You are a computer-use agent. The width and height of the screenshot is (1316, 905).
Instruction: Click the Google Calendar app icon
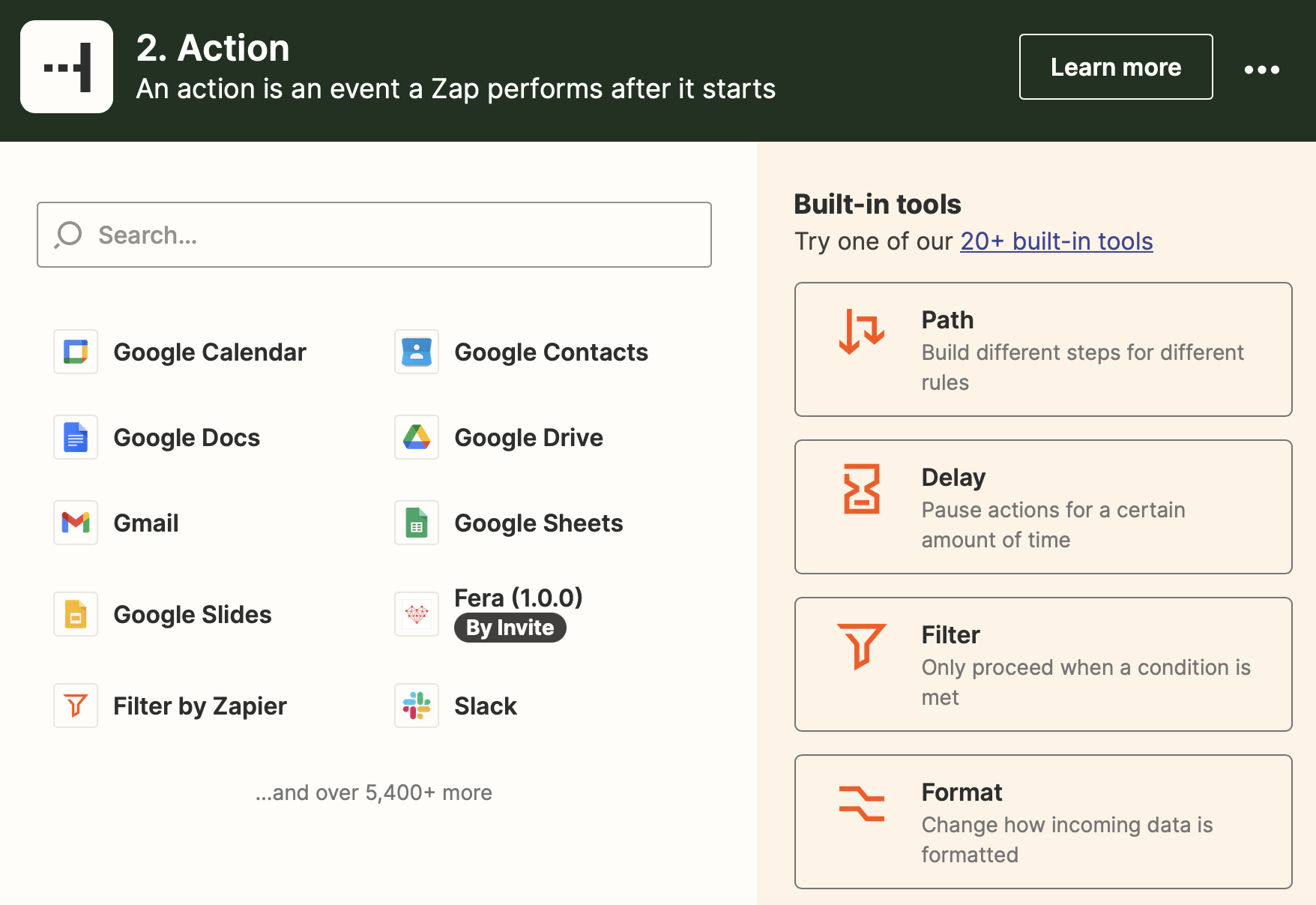(x=76, y=352)
